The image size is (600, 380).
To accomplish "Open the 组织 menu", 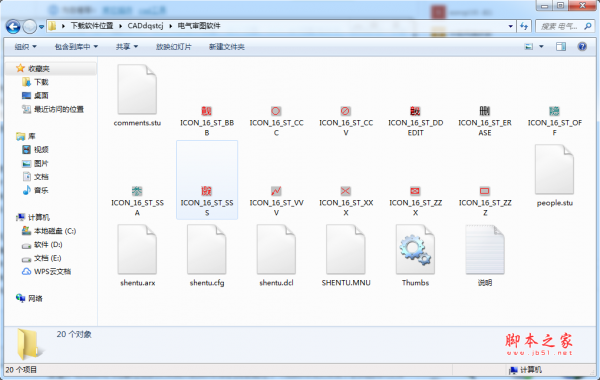I will 26,47.
